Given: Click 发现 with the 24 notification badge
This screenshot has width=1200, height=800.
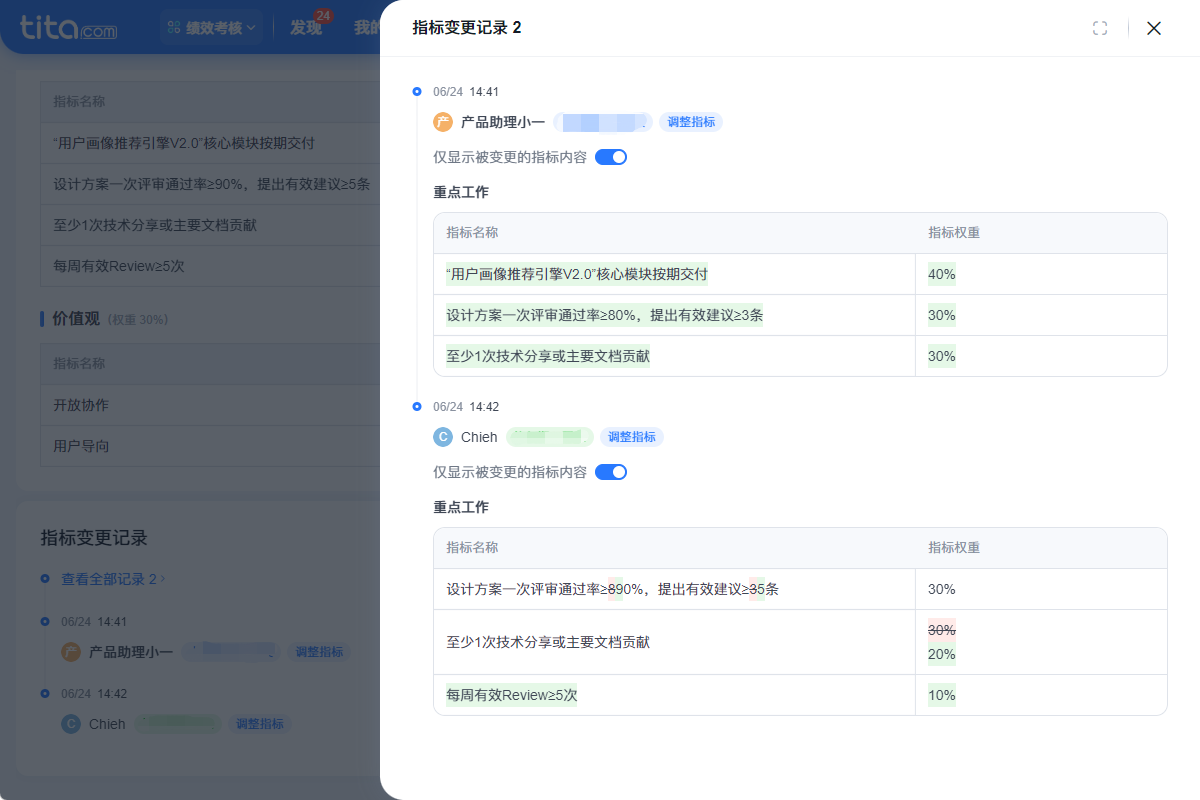Looking at the screenshot, I should click(306, 28).
